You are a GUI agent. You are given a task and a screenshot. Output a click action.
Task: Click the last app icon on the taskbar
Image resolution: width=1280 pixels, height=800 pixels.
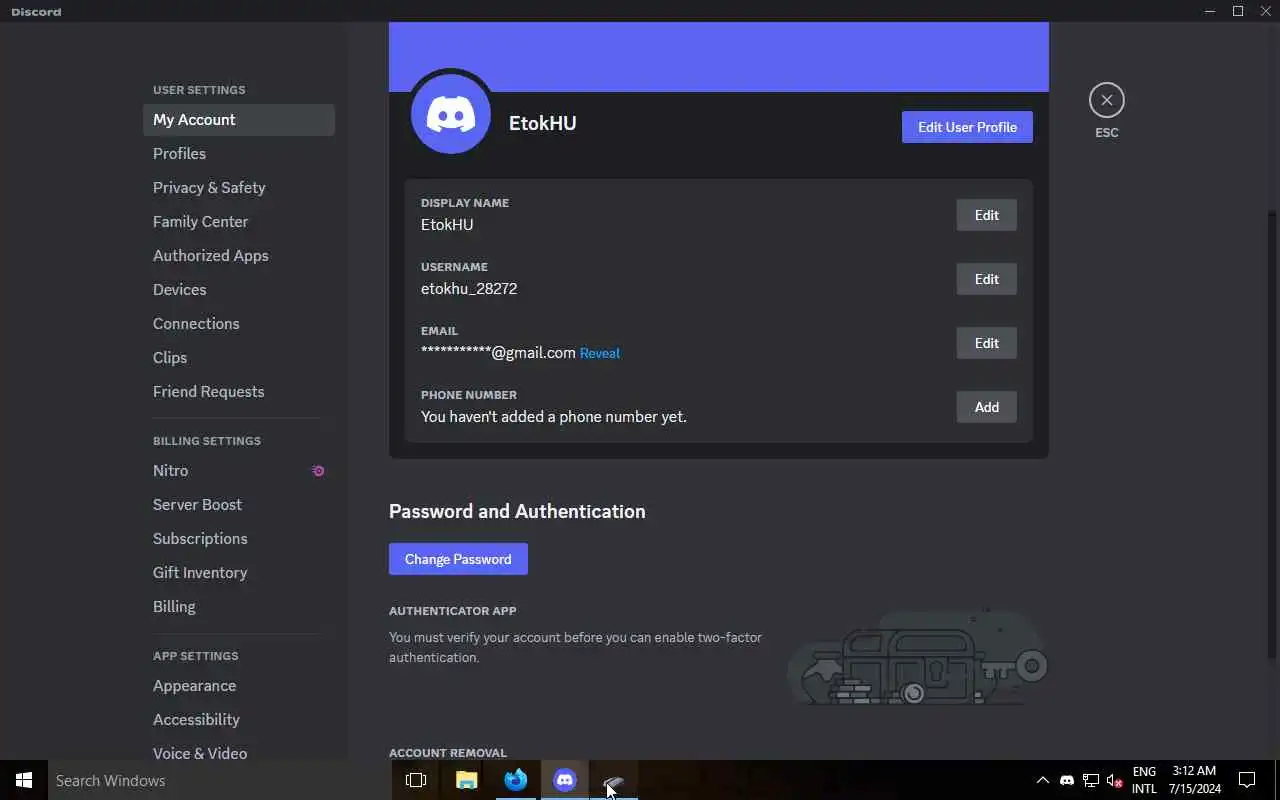[613, 780]
